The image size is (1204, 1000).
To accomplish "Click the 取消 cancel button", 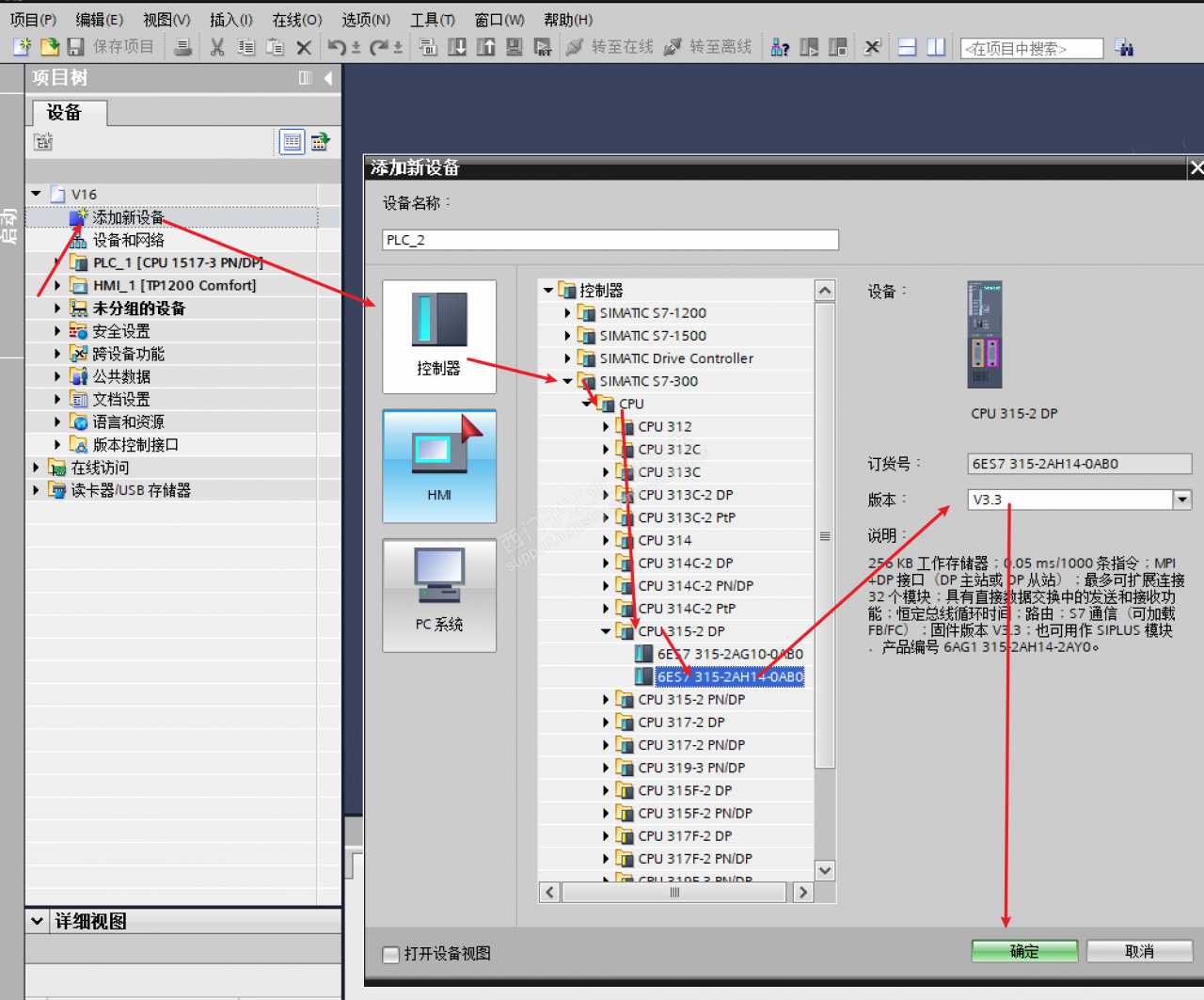I will 1139,951.
